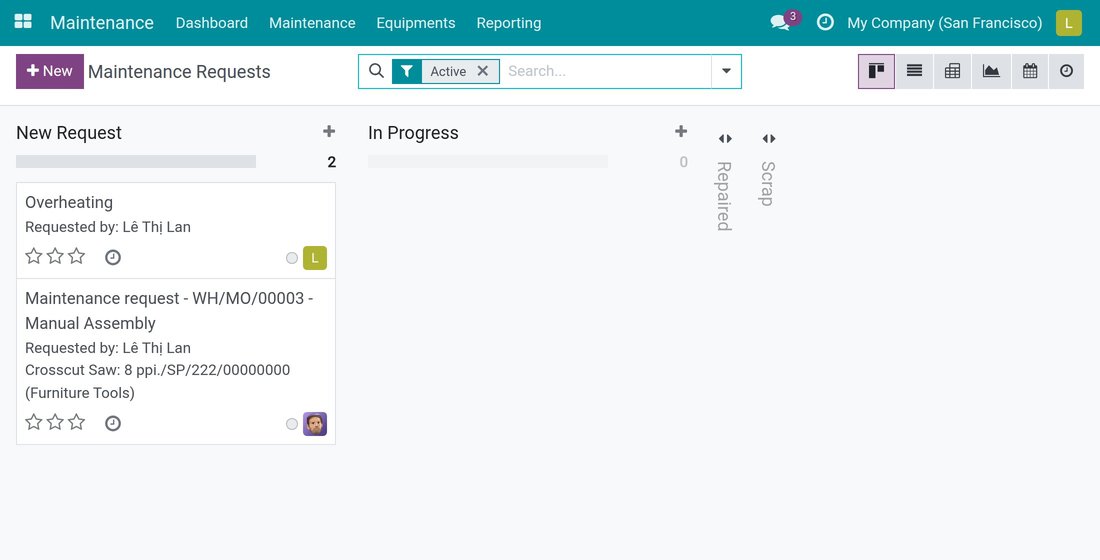Toggle kanban state dot on Overheating card
This screenshot has height=560, width=1100.
tap(292, 258)
